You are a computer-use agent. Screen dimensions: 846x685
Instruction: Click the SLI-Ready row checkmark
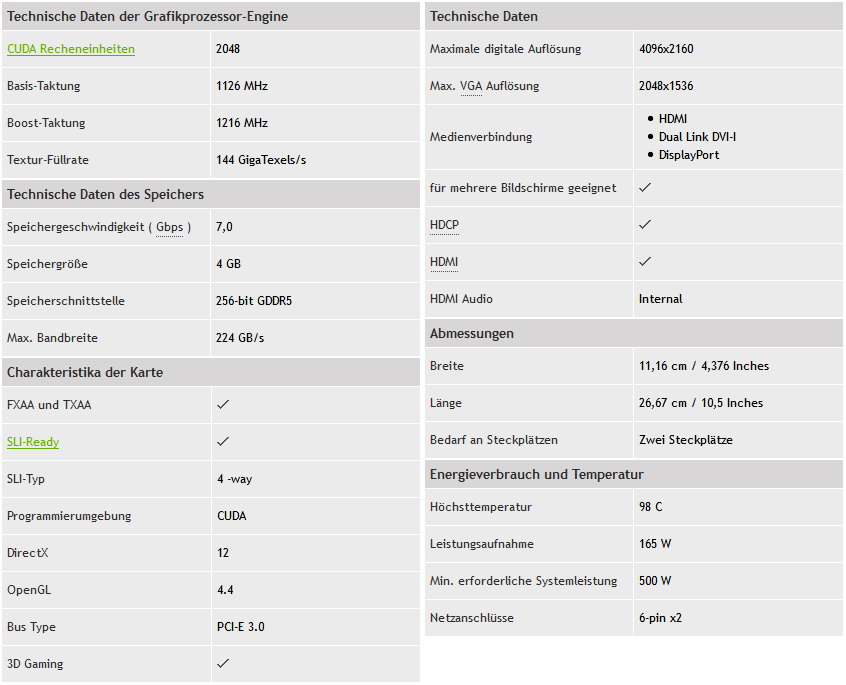click(223, 441)
